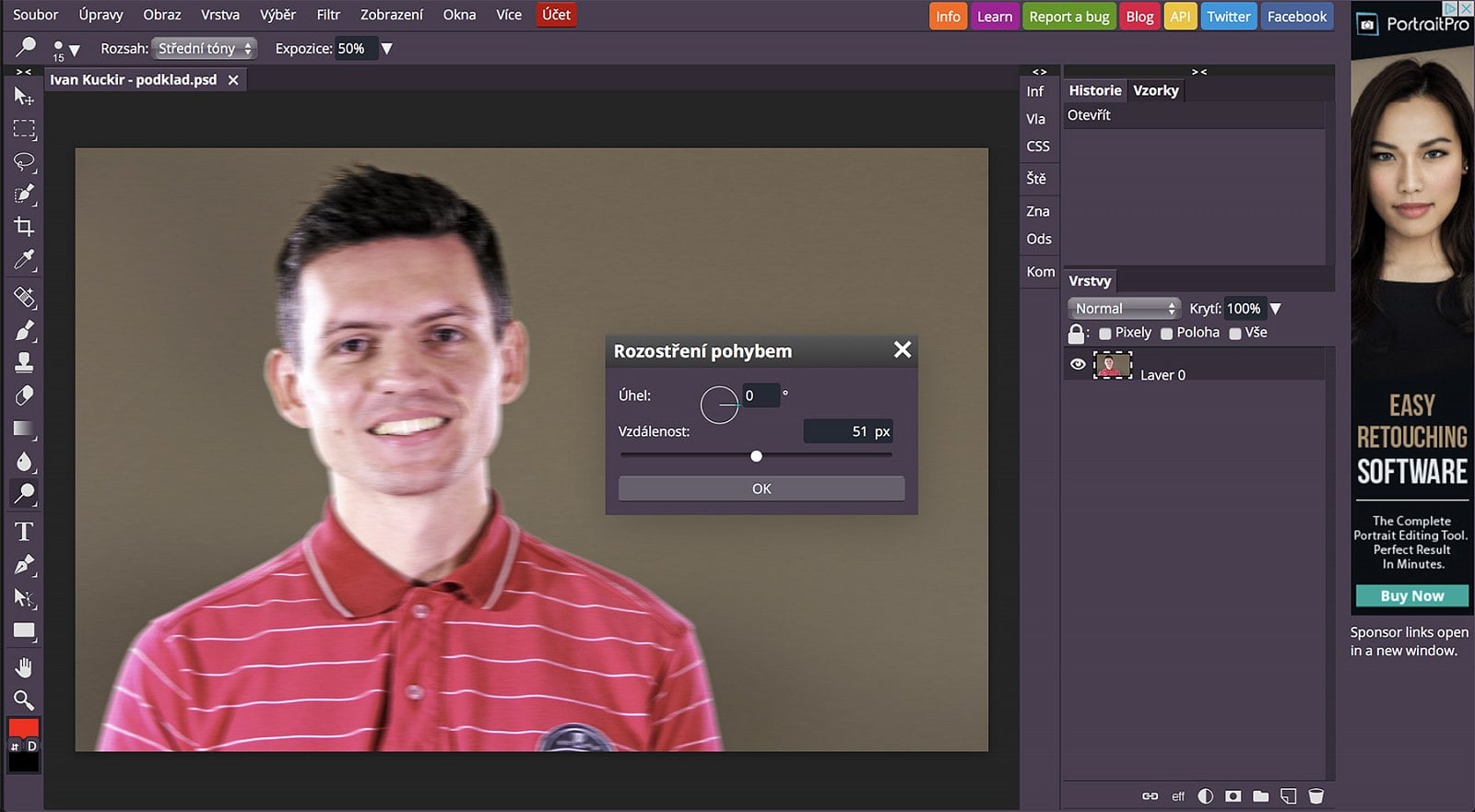The height and width of the screenshot is (812, 1475).
Task: Select the Eraser tool
Action: tap(24, 395)
